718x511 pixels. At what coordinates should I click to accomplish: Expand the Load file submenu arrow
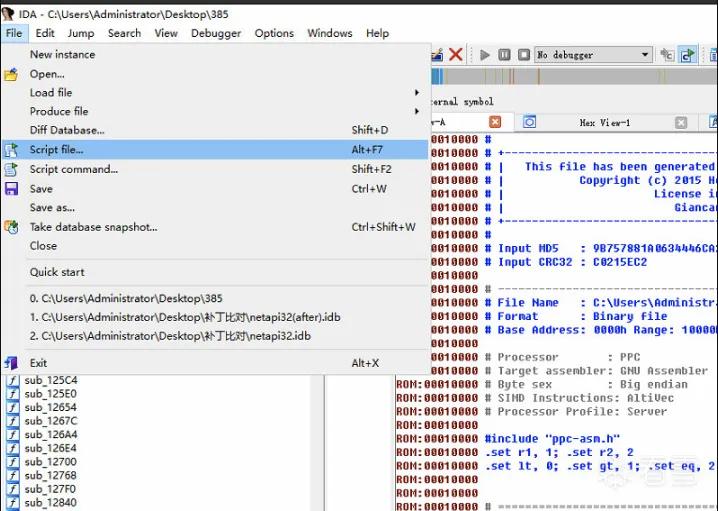coord(417,92)
